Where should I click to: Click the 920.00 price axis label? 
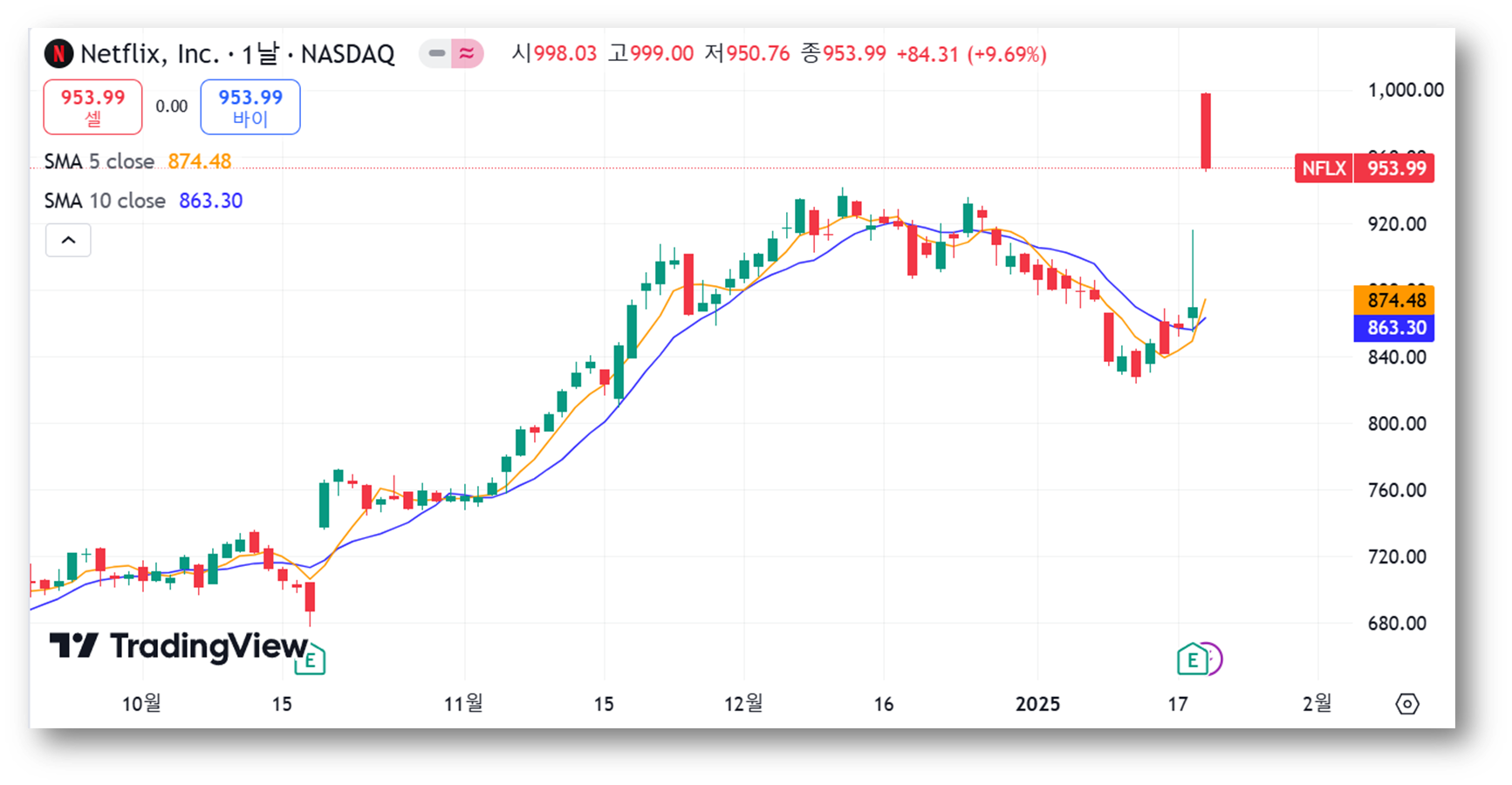1397,224
